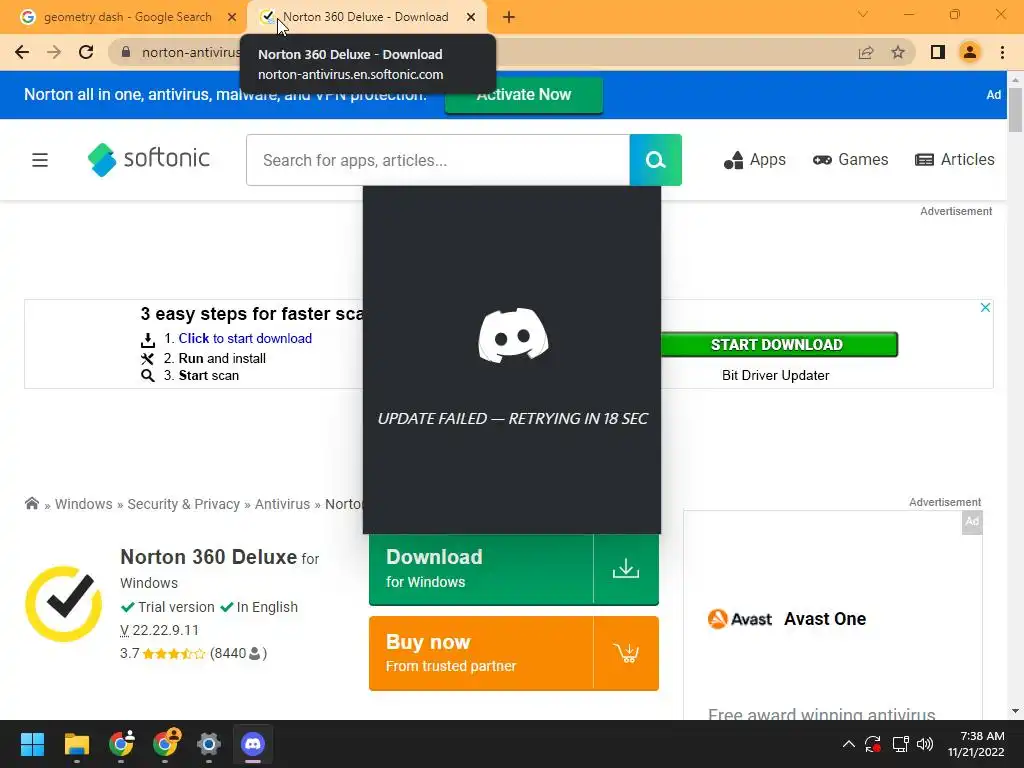Click the Chrome taskbar icon with avatar badge
The image size is (1024, 768).
click(165, 743)
